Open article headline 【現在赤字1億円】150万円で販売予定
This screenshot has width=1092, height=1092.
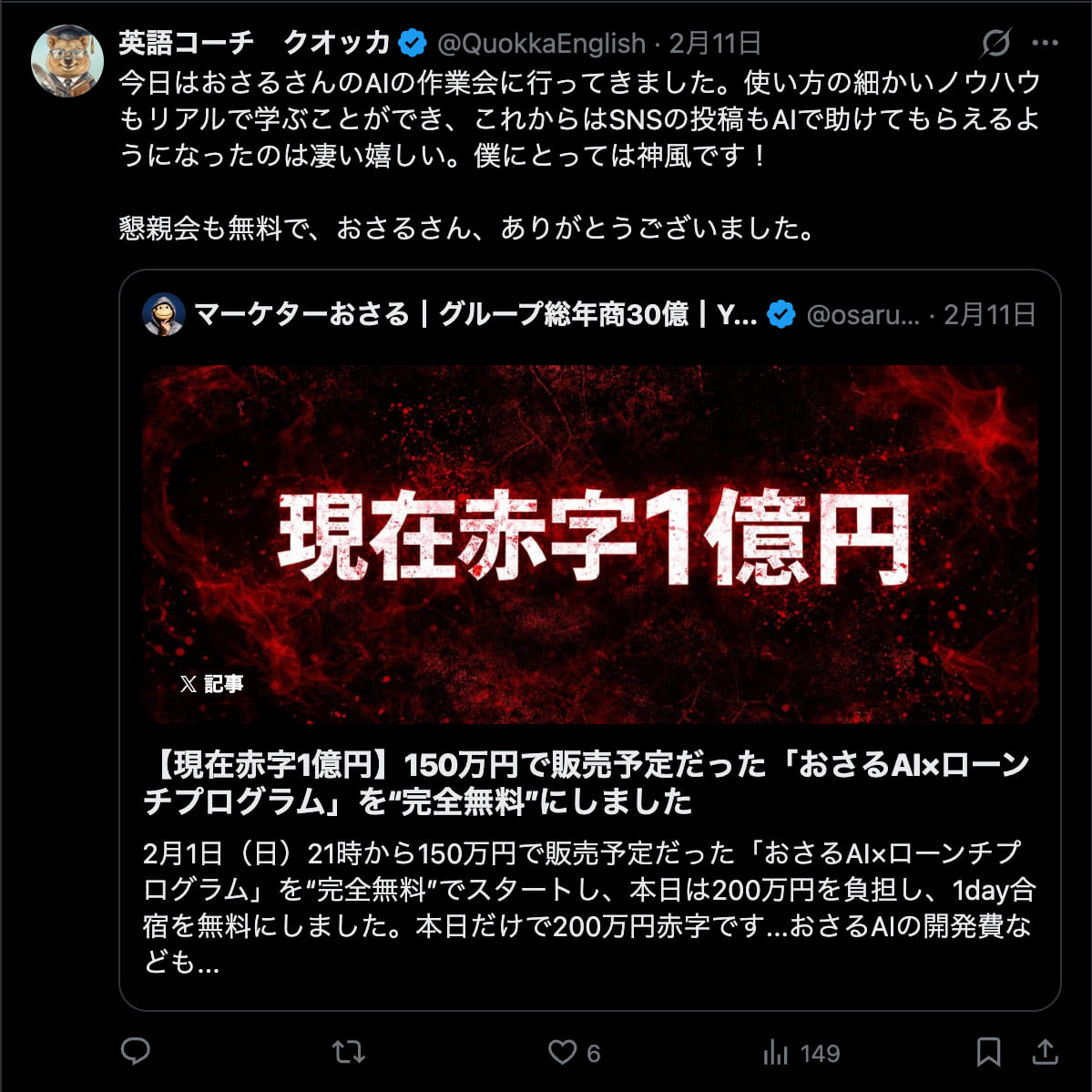click(x=586, y=782)
